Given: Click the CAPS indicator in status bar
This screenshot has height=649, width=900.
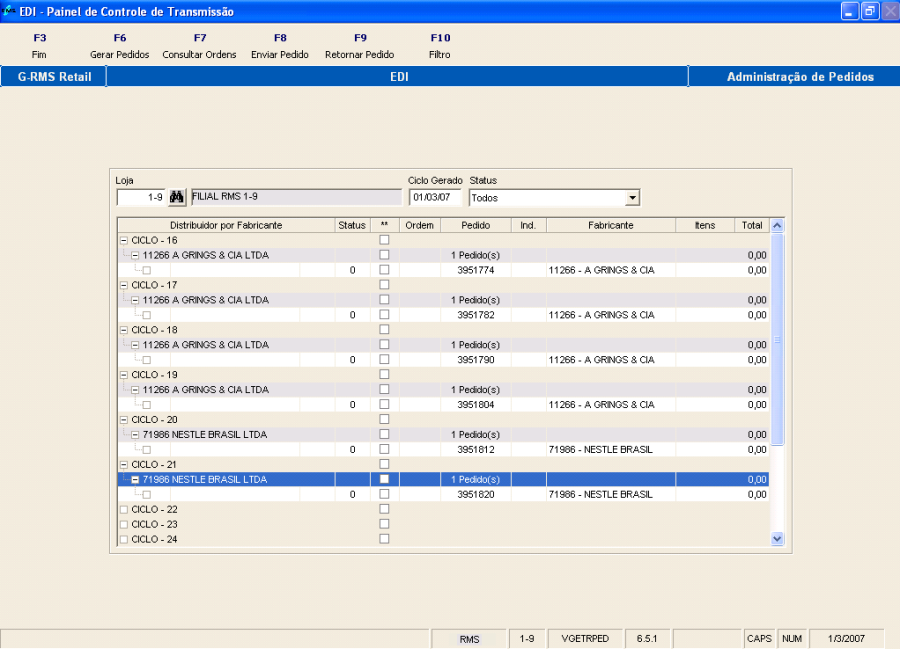Looking at the screenshot, I should click(759, 639).
